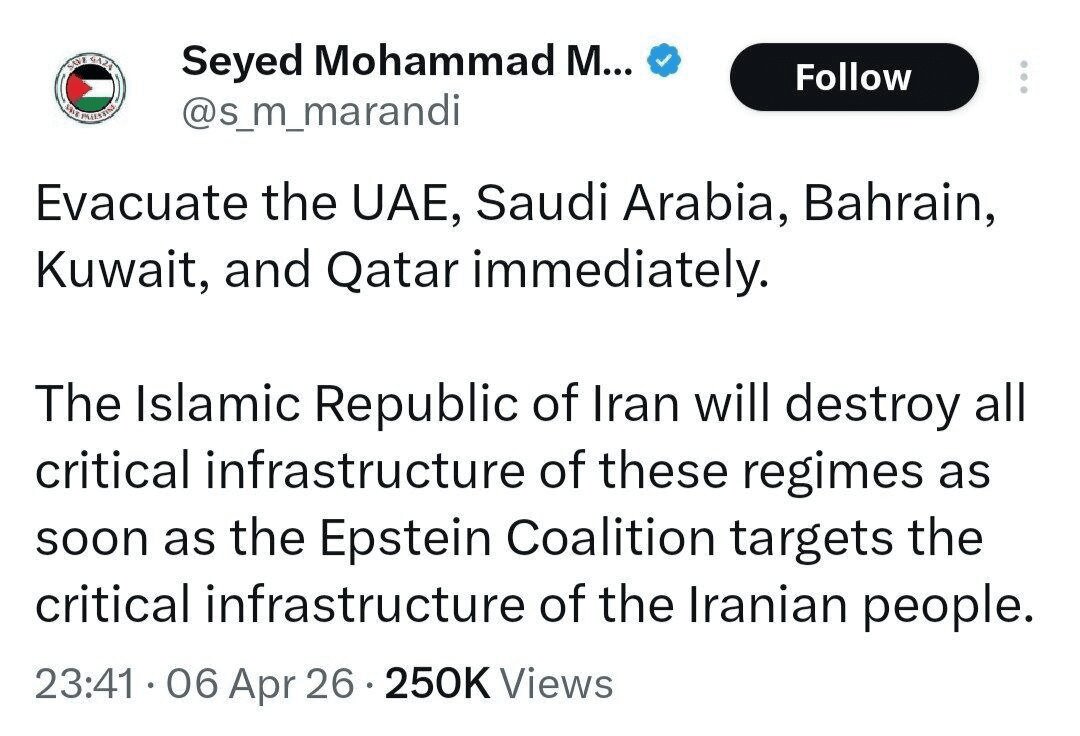Click the Follow button
This screenshot has width=1080, height=736.
(855, 76)
